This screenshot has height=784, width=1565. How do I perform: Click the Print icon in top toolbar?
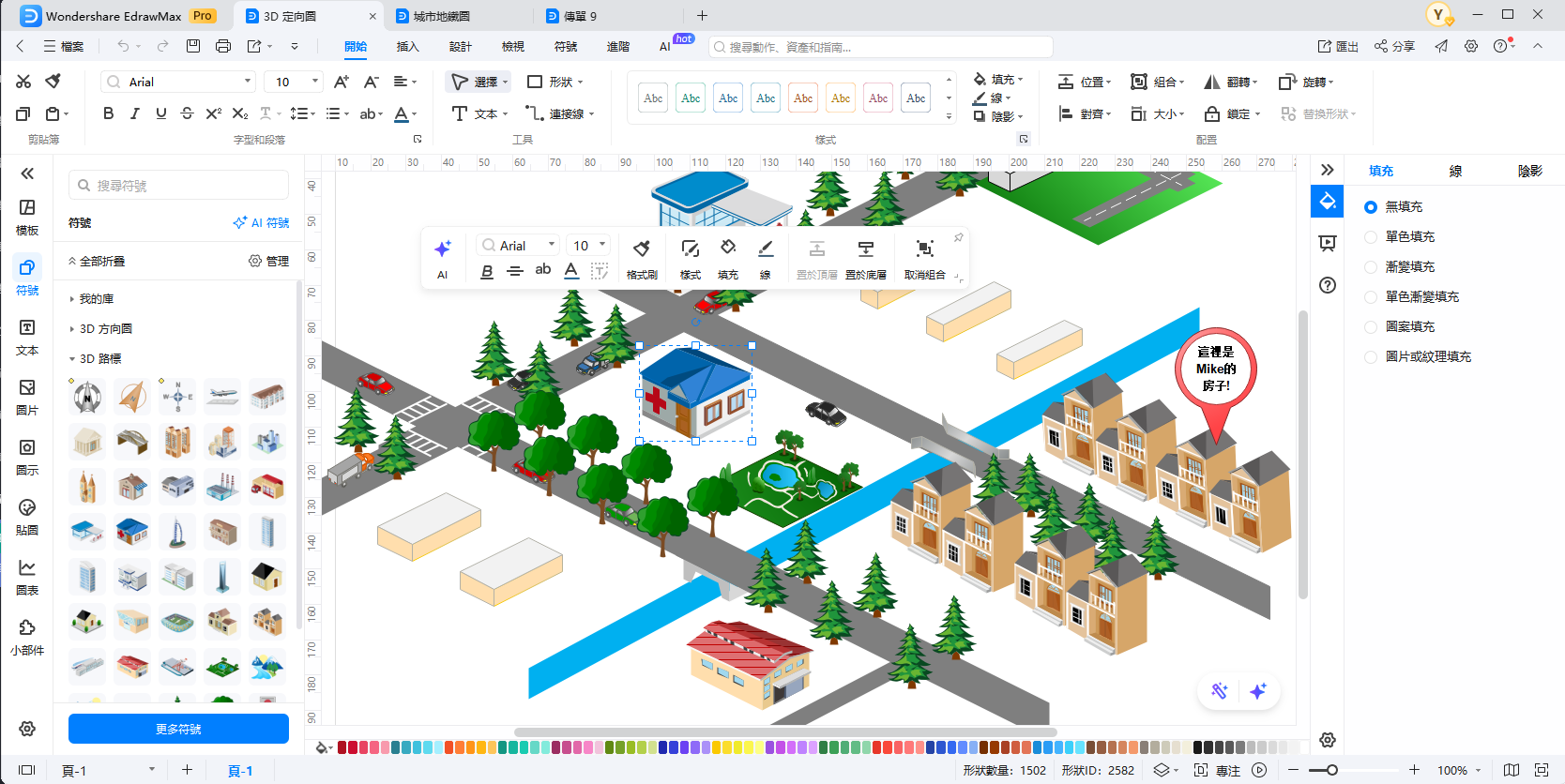pyautogui.click(x=222, y=46)
